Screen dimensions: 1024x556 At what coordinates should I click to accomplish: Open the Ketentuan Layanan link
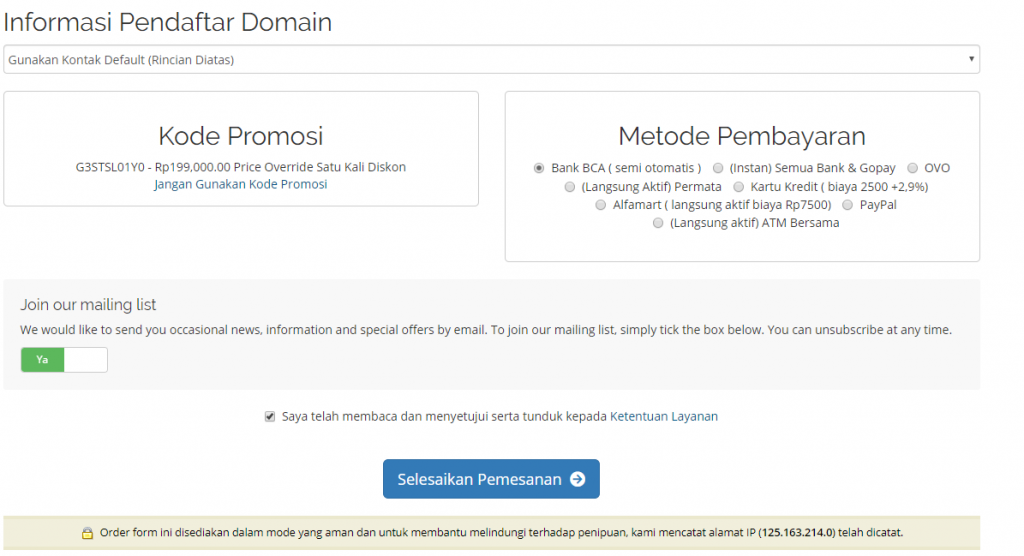(664, 417)
